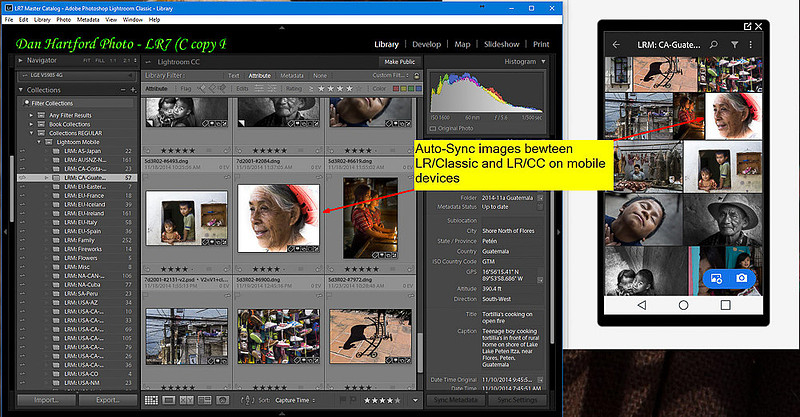The height and width of the screenshot is (417, 800).
Task: Filter by rejected photos (third flag icon)
Action: pos(222,88)
